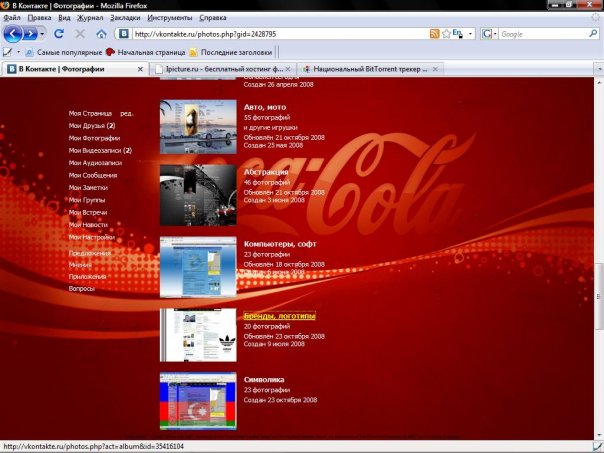
Task: Open Мои Друзья link
Action: coord(92,126)
